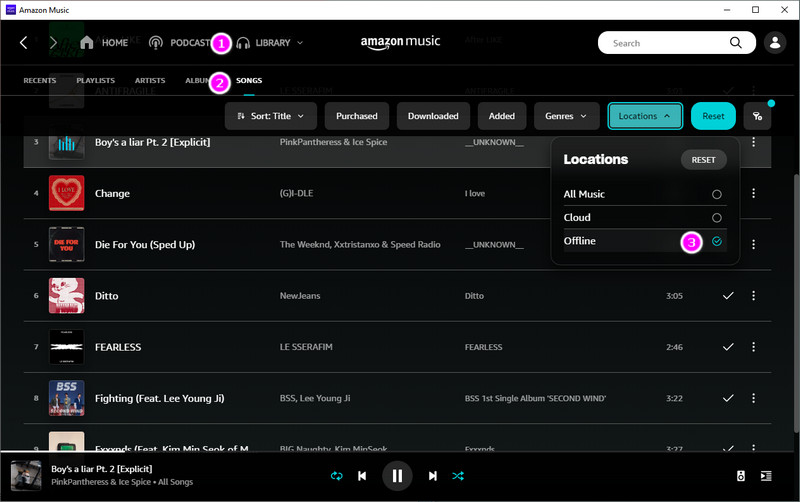The image size is (800, 502).
Task: Open the play queue
Action: pyautogui.click(x=766, y=476)
